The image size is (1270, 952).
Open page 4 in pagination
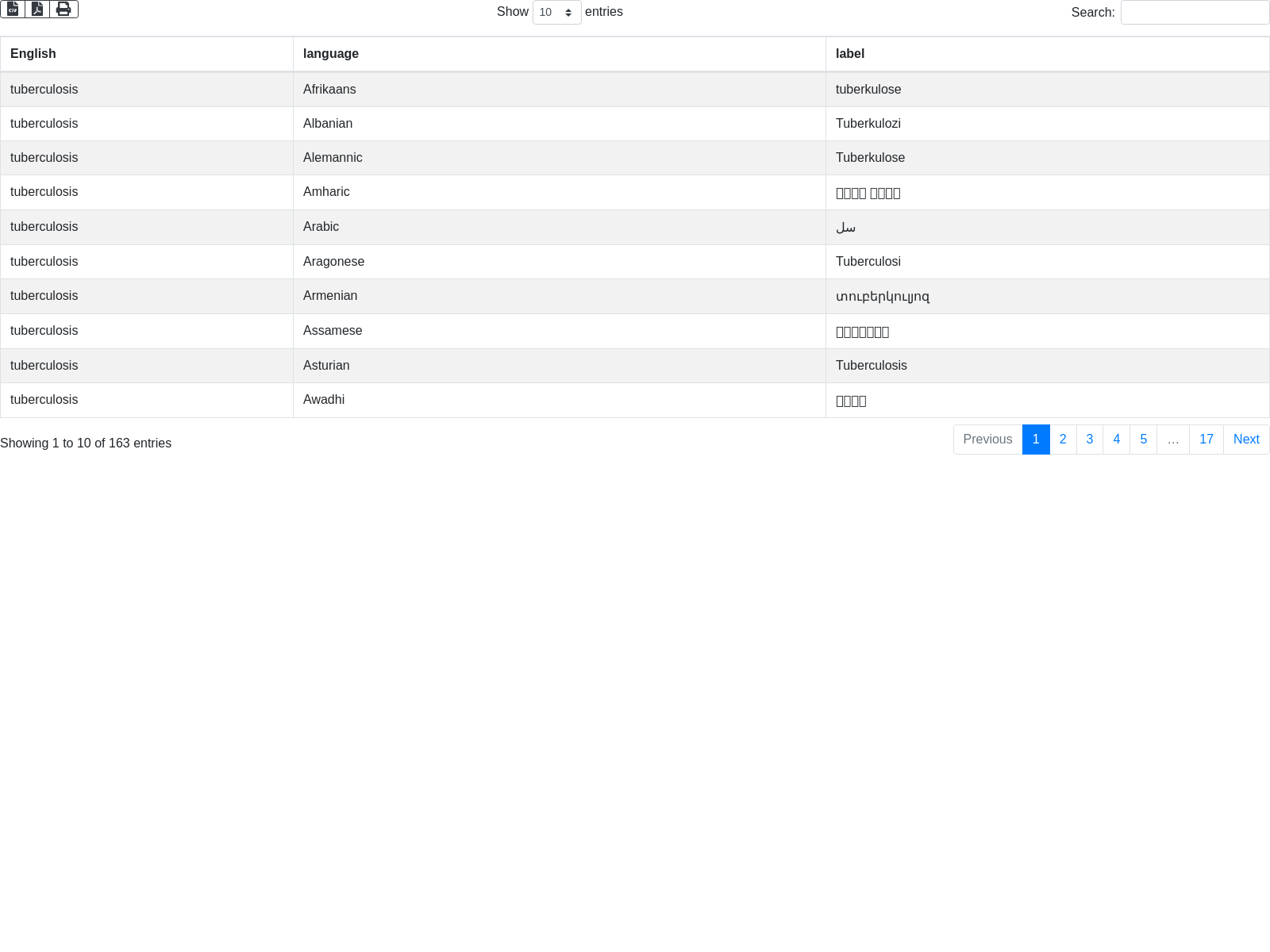[x=1116, y=440]
